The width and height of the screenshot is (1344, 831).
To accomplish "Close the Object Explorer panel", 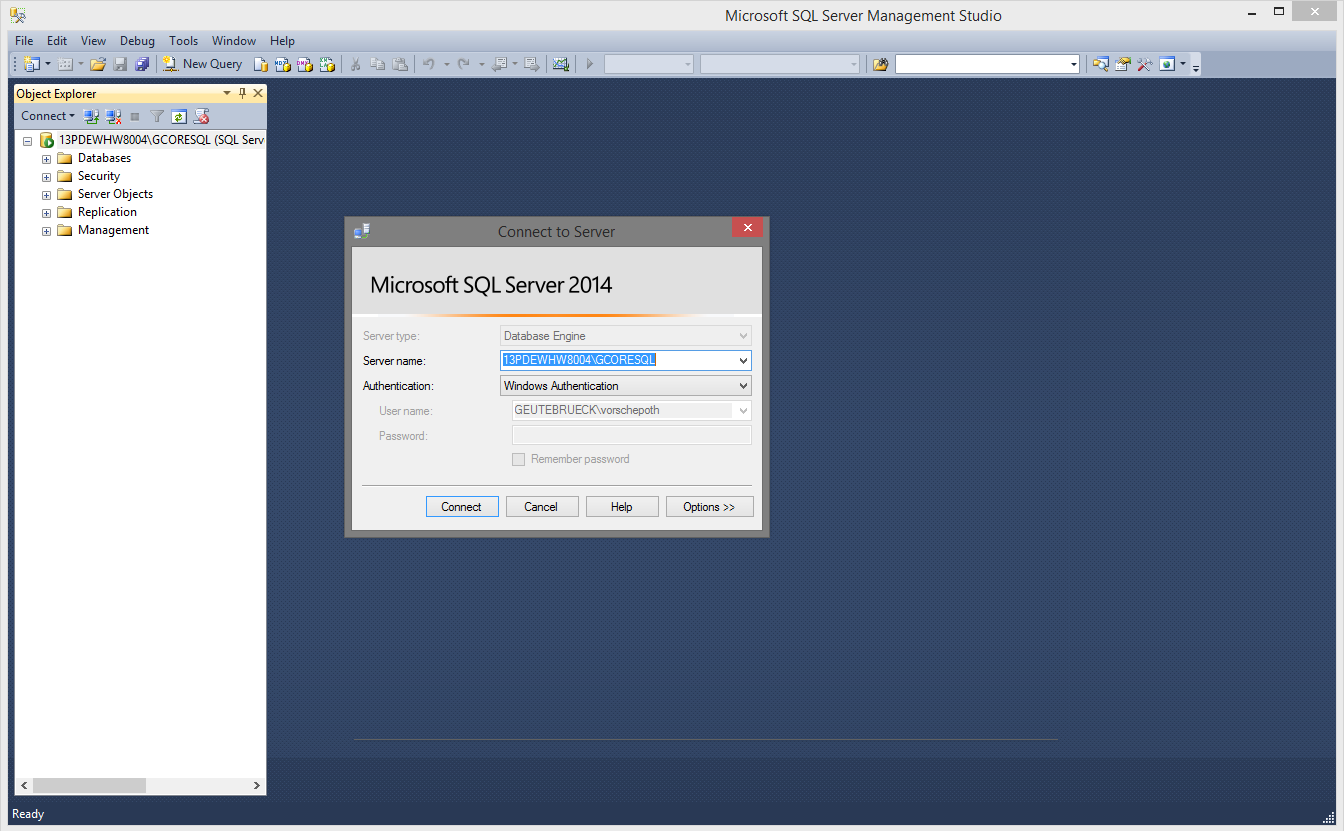I will (258, 93).
